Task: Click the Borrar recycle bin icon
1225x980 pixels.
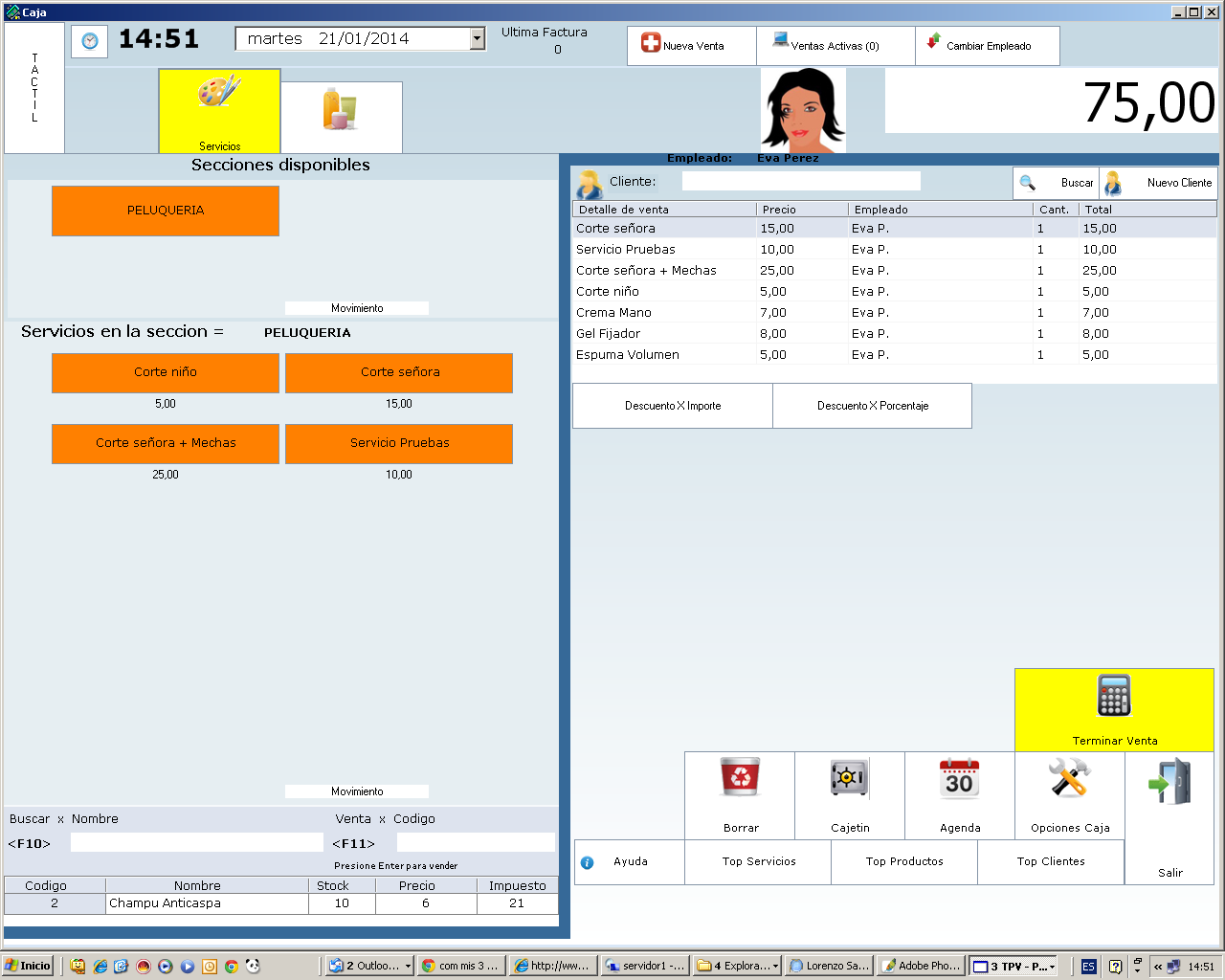Action: pos(740,778)
